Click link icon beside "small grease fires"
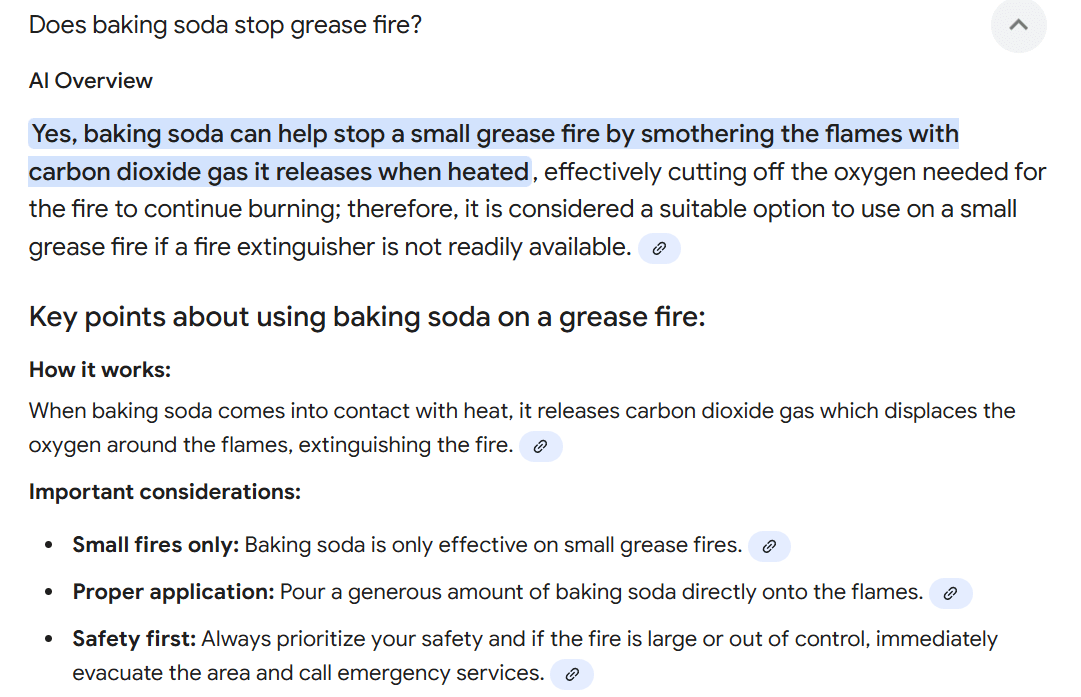Viewport: 1081px width, 697px height. (769, 546)
